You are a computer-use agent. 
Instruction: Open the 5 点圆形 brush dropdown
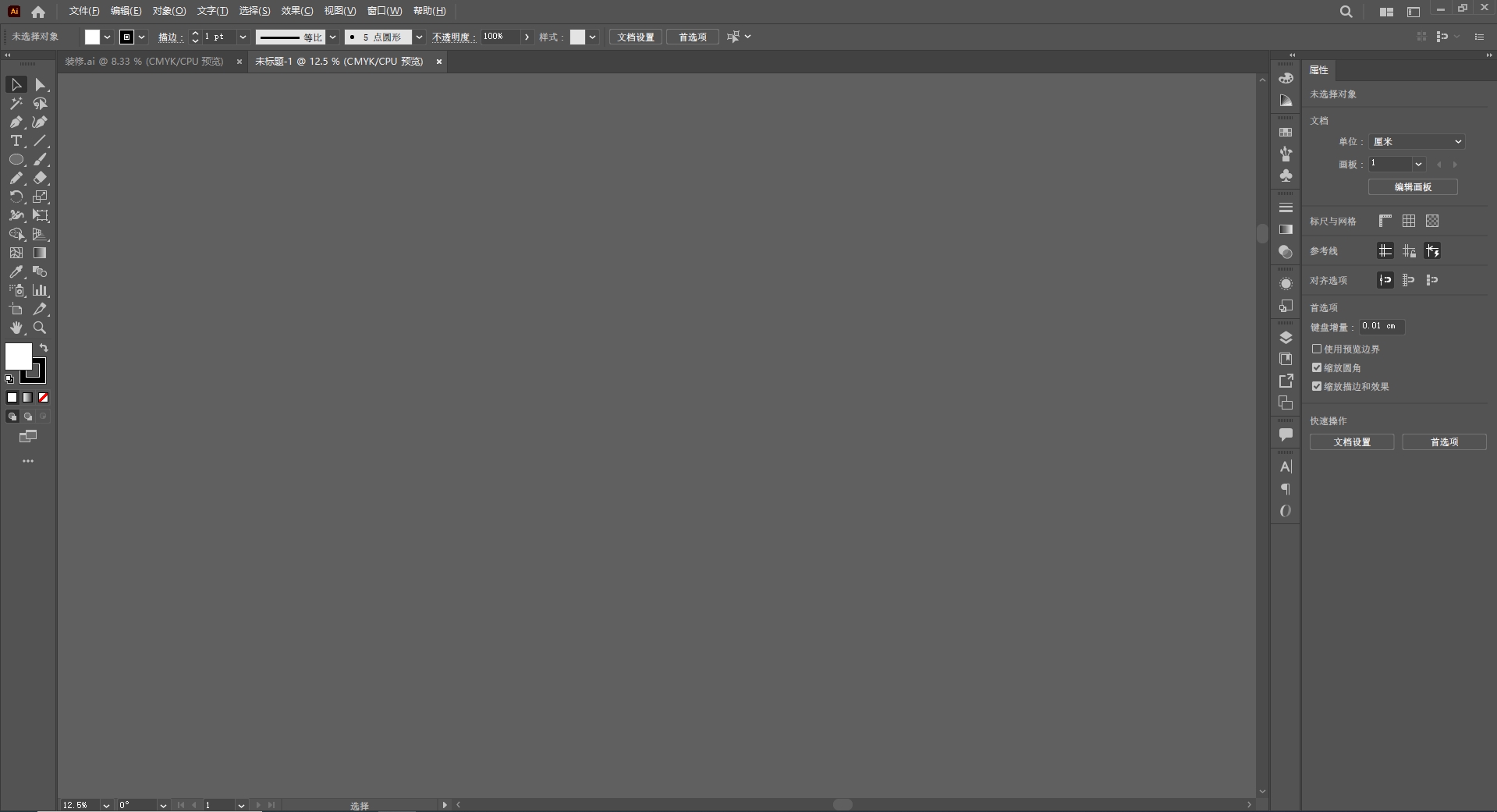coord(419,37)
